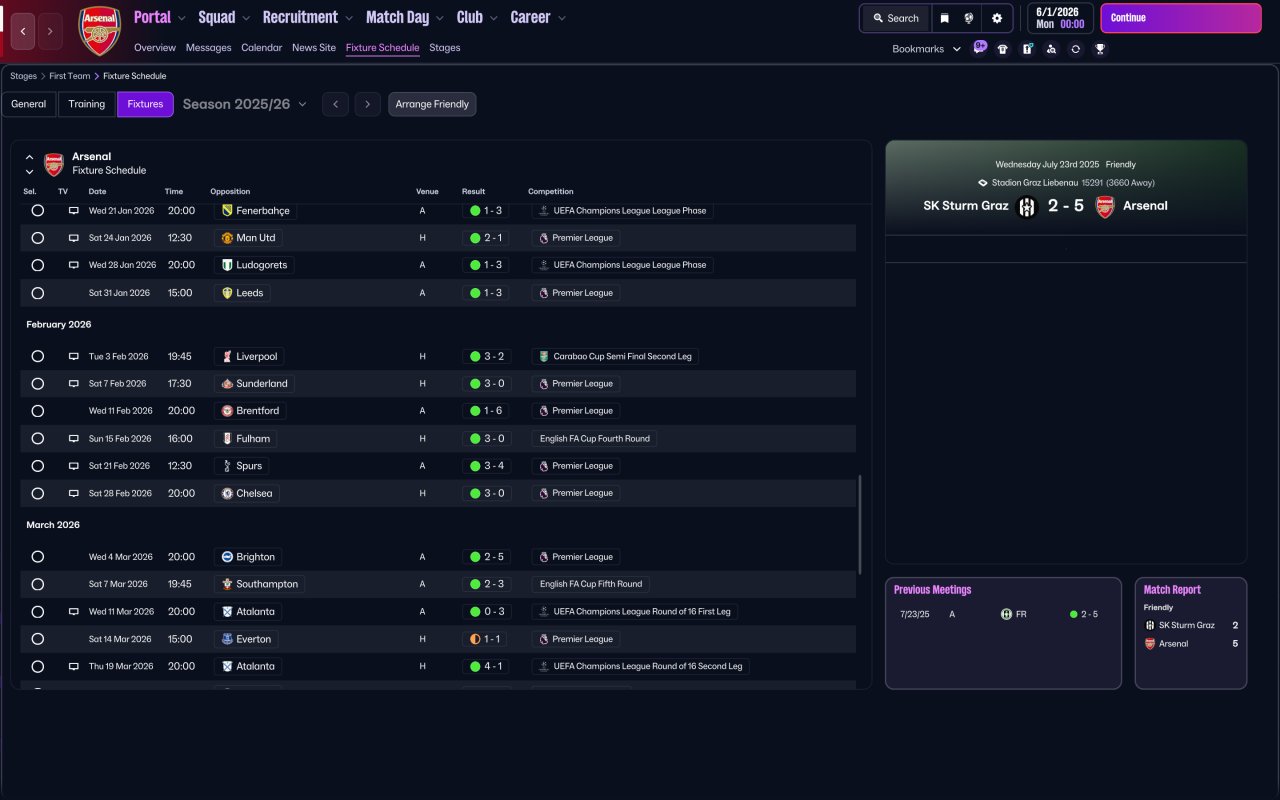Open the shirt icon shortcut
This screenshot has width=1280, height=800.
tap(1003, 49)
